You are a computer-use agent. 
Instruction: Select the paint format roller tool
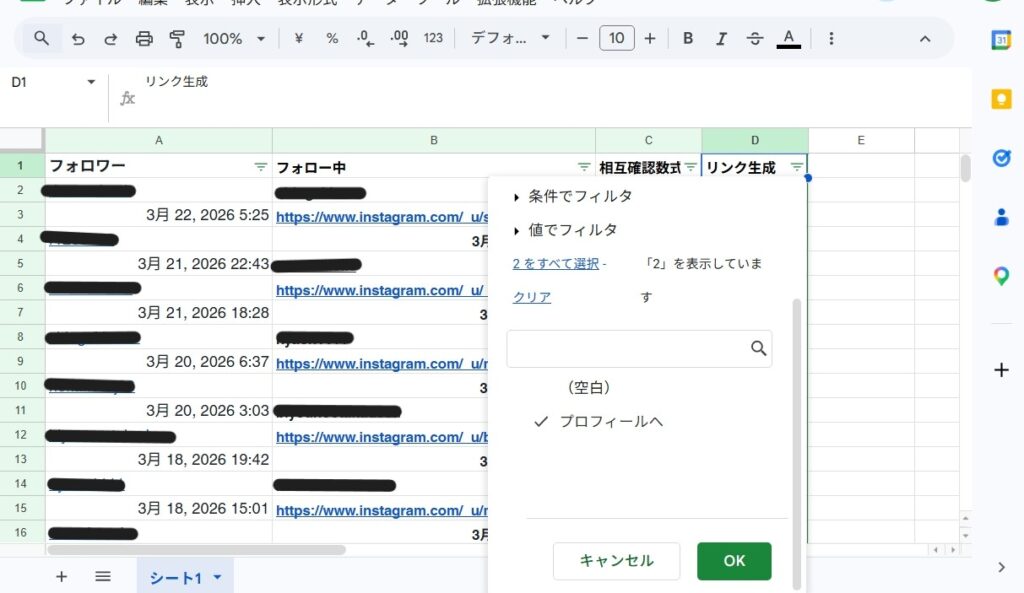coord(177,39)
